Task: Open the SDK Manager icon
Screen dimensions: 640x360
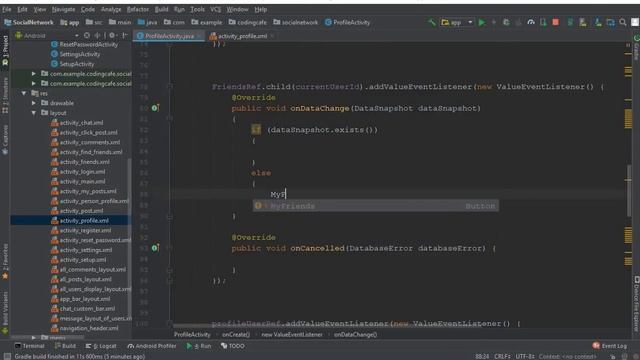Action: [598, 22]
